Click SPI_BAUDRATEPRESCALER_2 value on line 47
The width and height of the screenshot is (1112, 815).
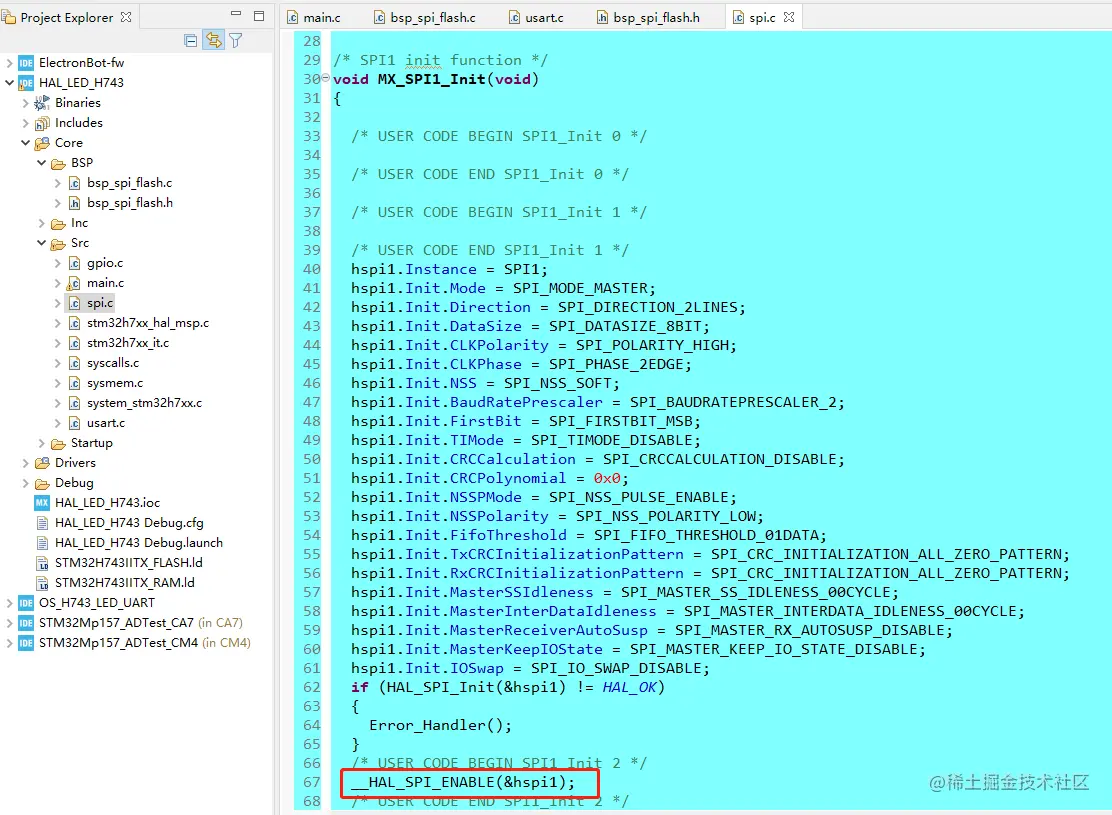[x=733, y=402]
